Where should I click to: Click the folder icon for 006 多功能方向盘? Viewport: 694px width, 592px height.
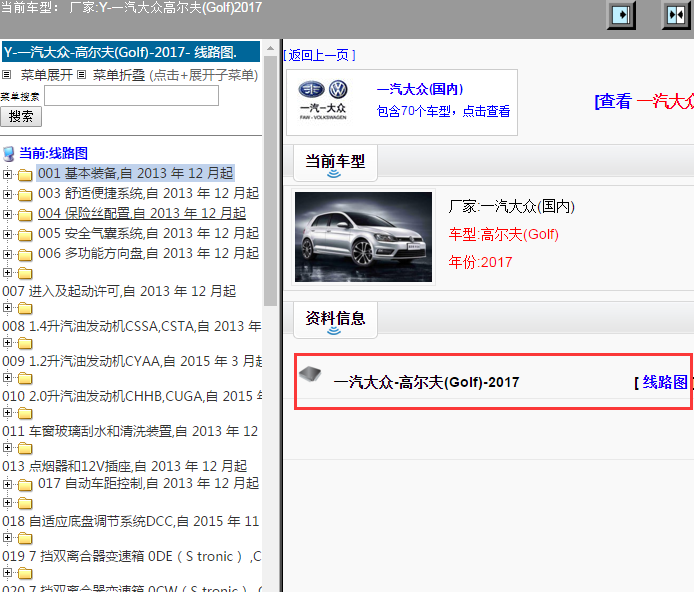25,255
